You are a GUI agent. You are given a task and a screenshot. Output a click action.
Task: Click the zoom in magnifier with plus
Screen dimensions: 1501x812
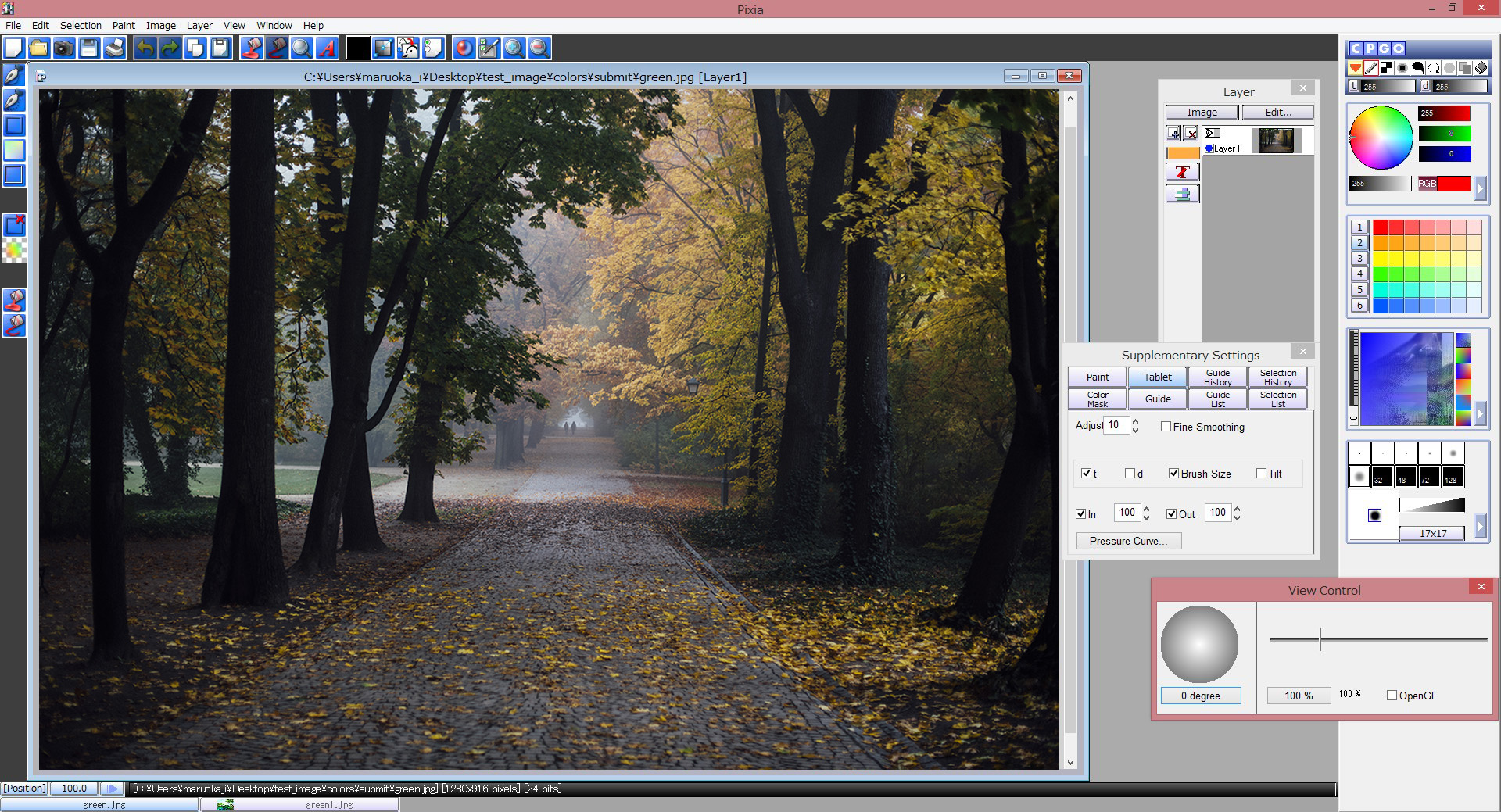514,48
